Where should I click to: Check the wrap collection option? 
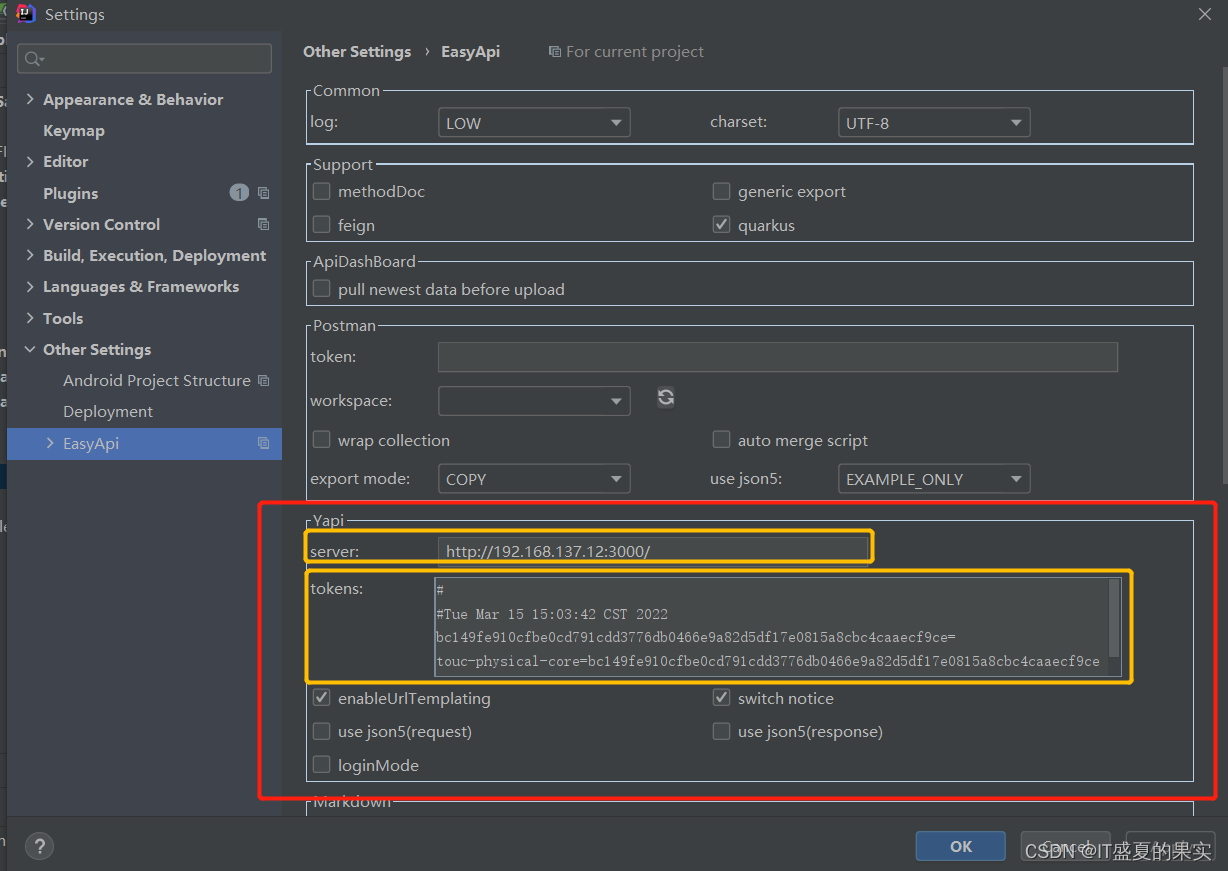(x=322, y=440)
